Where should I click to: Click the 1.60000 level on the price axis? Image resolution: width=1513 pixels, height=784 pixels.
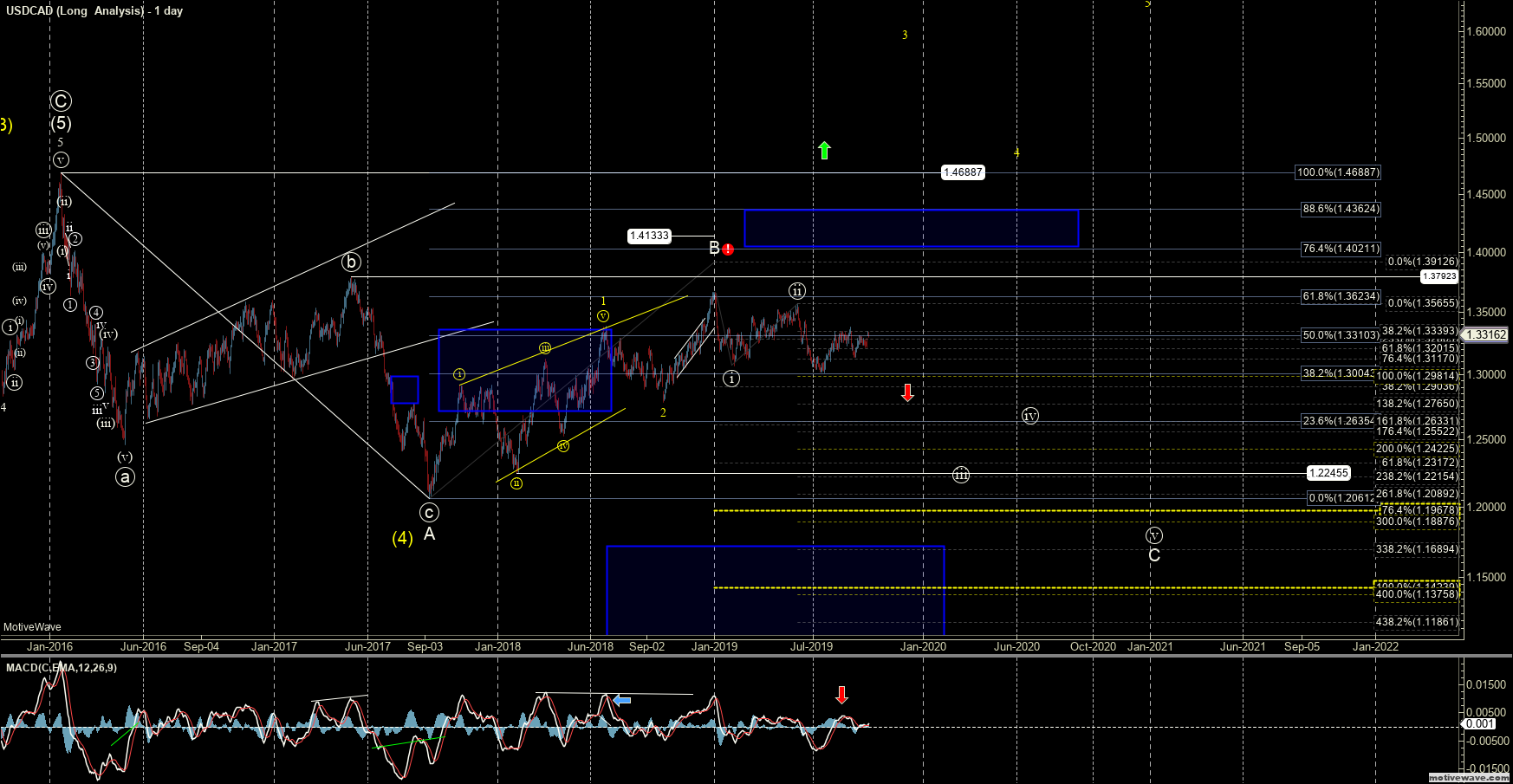click(1486, 31)
